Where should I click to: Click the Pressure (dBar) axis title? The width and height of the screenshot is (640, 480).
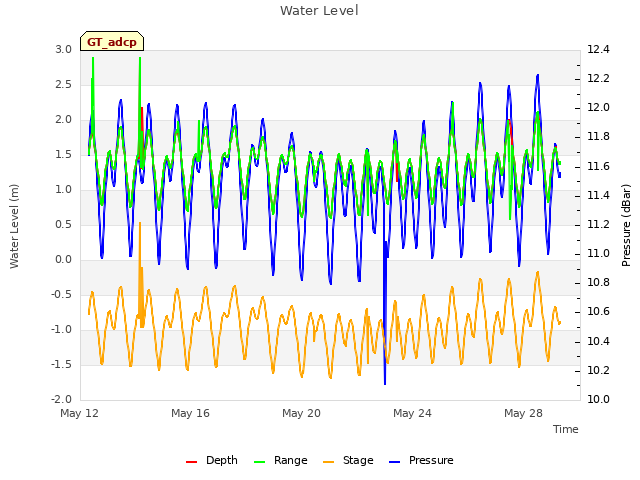626,225
